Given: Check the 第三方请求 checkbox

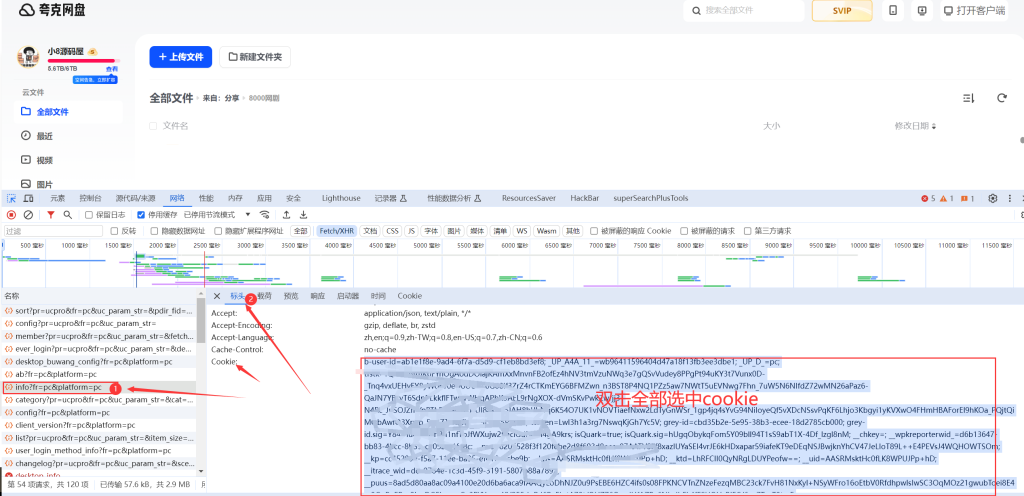Looking at the screenshot, I should 746,231.
